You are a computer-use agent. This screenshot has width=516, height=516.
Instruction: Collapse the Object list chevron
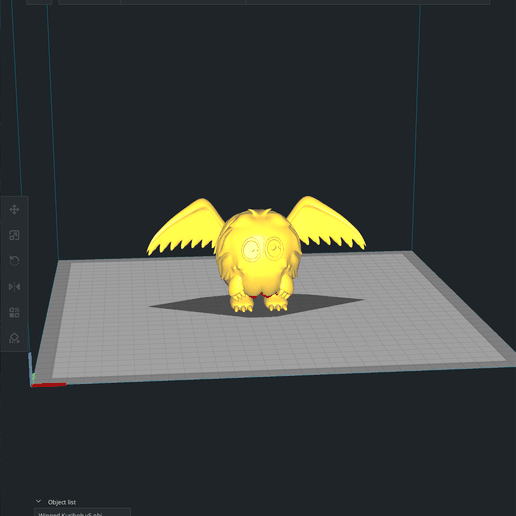tap(38, 501)
